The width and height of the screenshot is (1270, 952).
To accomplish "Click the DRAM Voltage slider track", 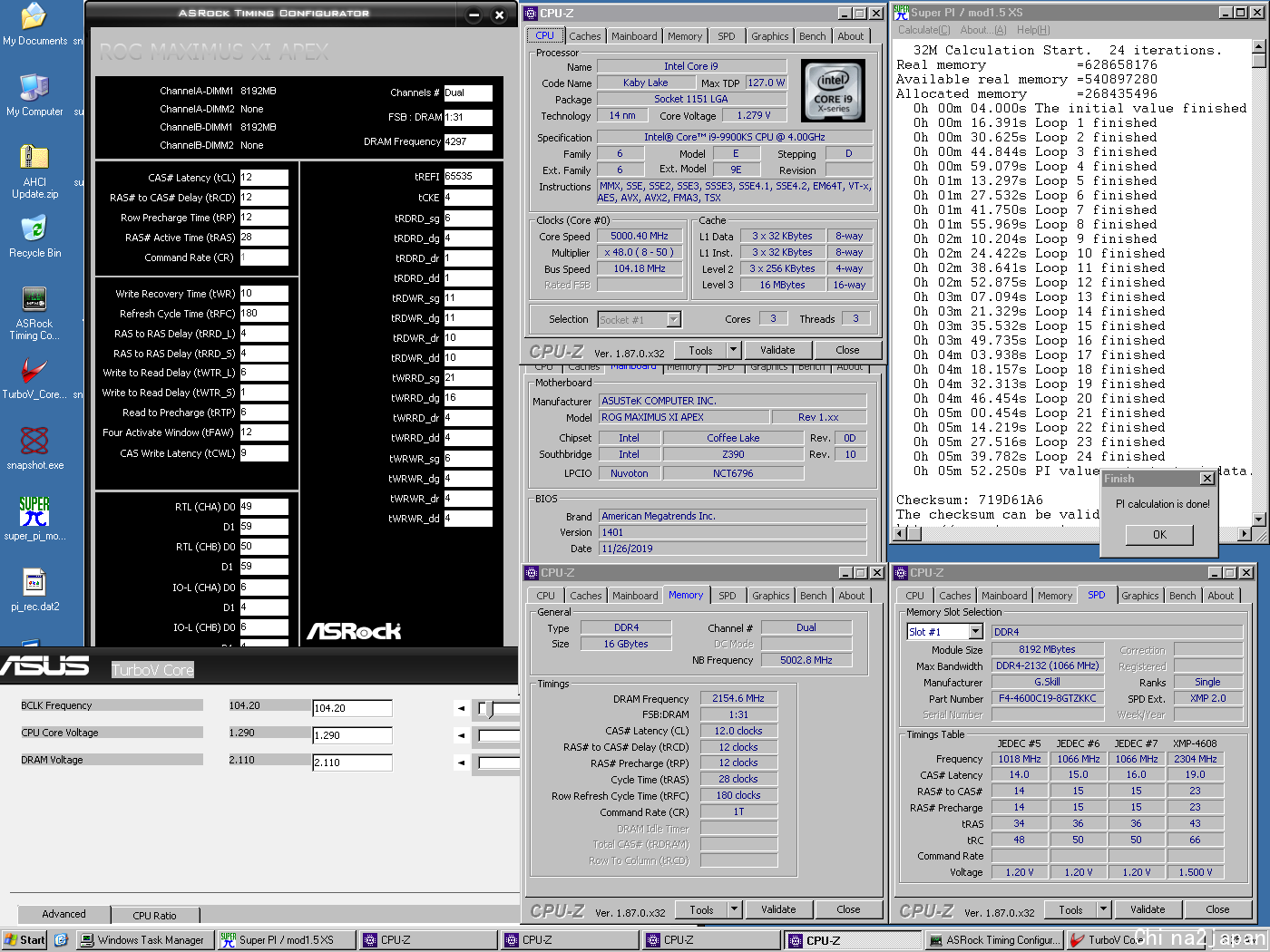I will point(499,763).
